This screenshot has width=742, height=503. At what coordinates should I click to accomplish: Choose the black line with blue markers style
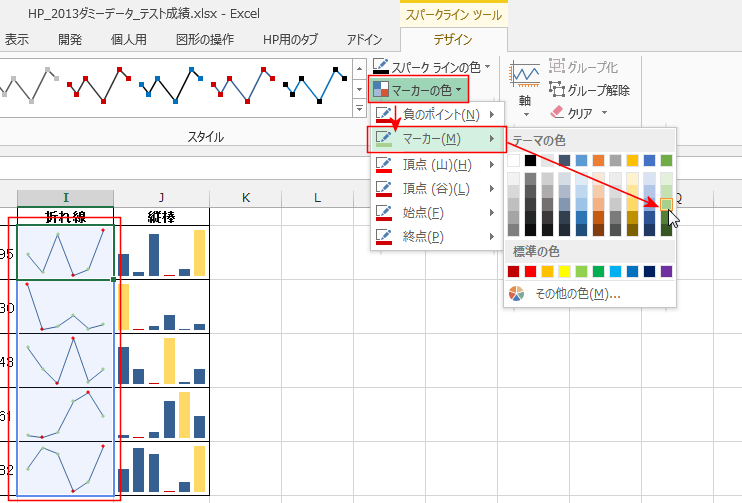pos(171,85)
